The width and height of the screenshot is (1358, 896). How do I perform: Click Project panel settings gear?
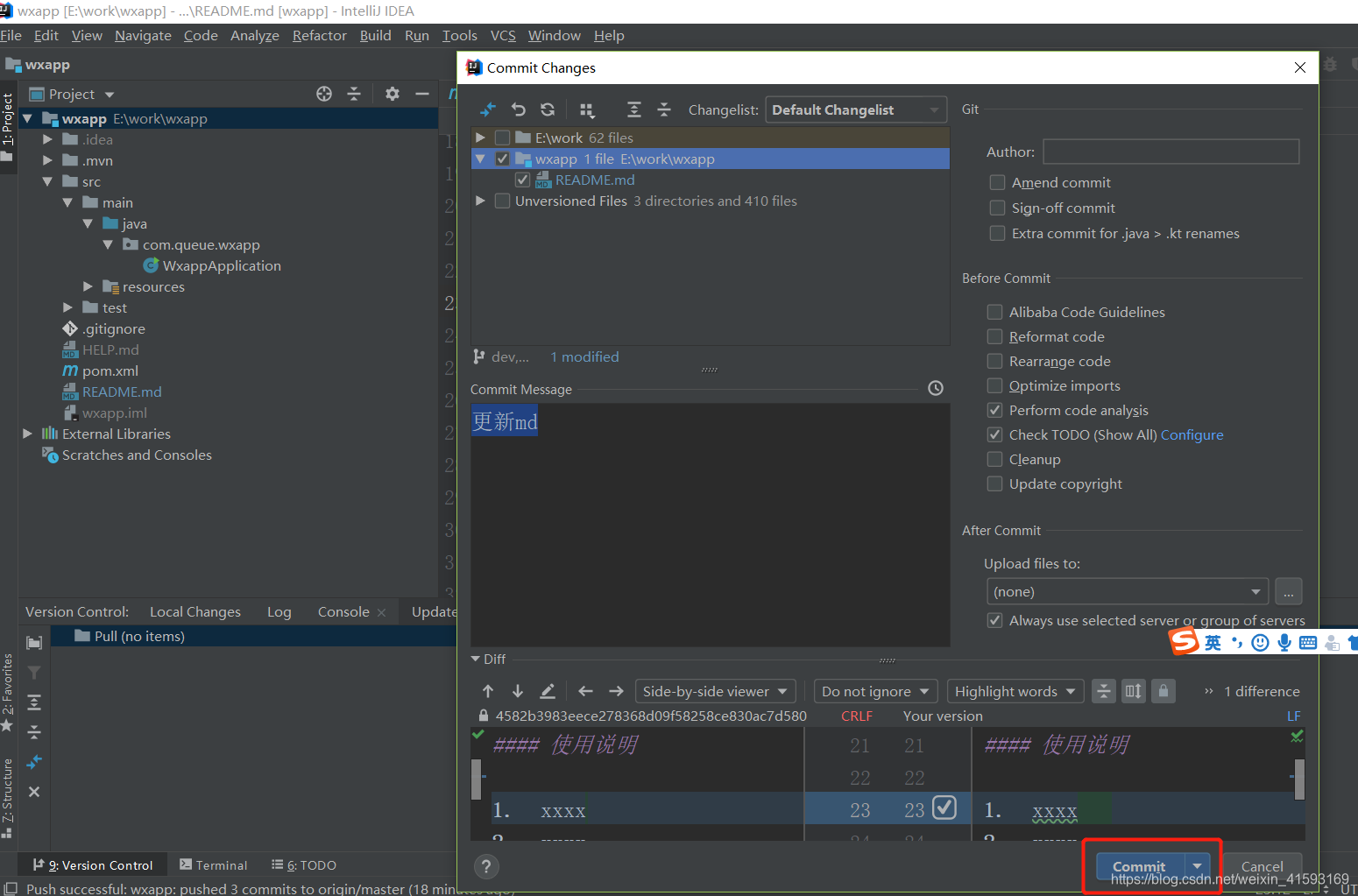pyautogui.click(x=393, y=94)
